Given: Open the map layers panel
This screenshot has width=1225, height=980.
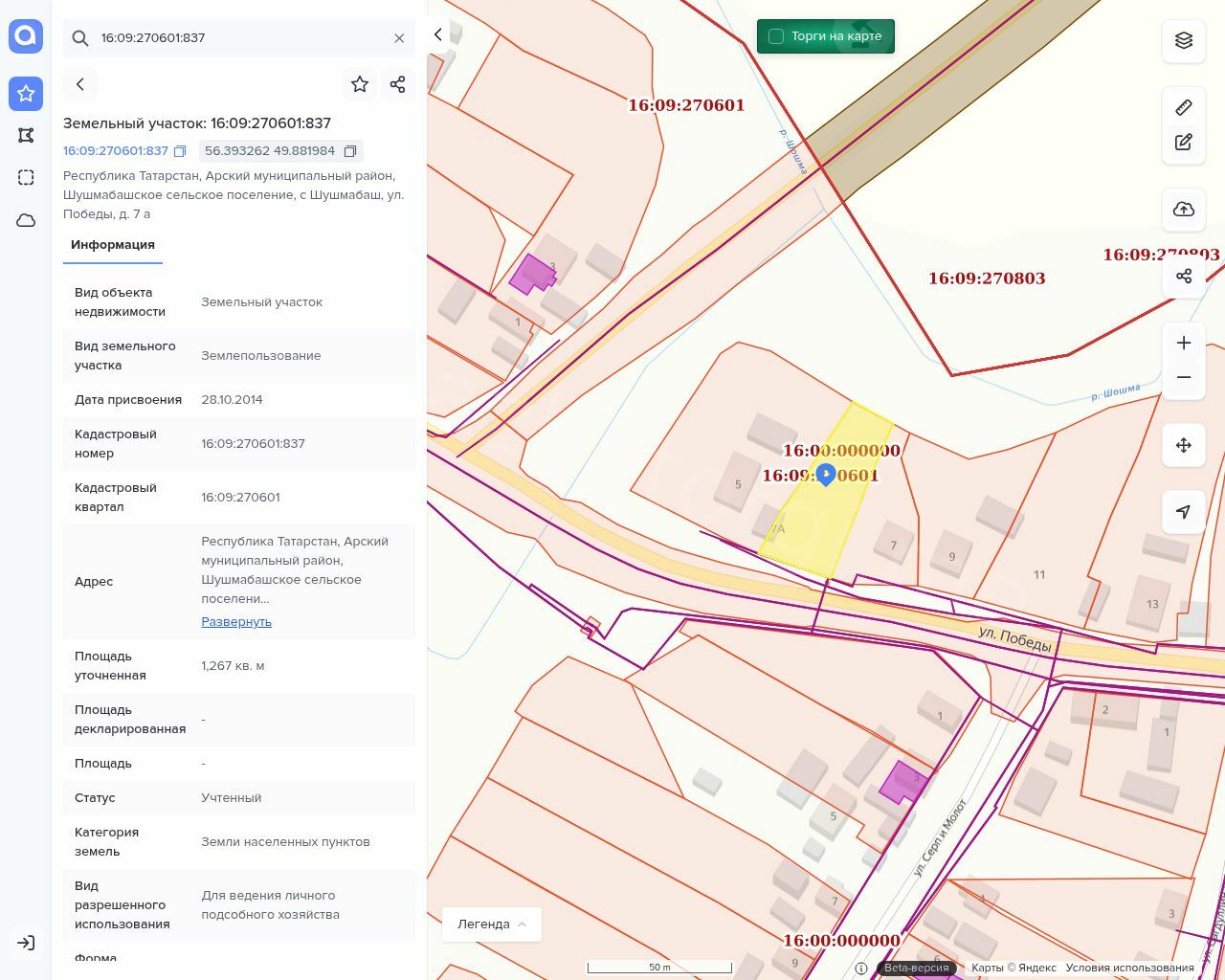Looking at the screenshot, I should click(1184, 40).
